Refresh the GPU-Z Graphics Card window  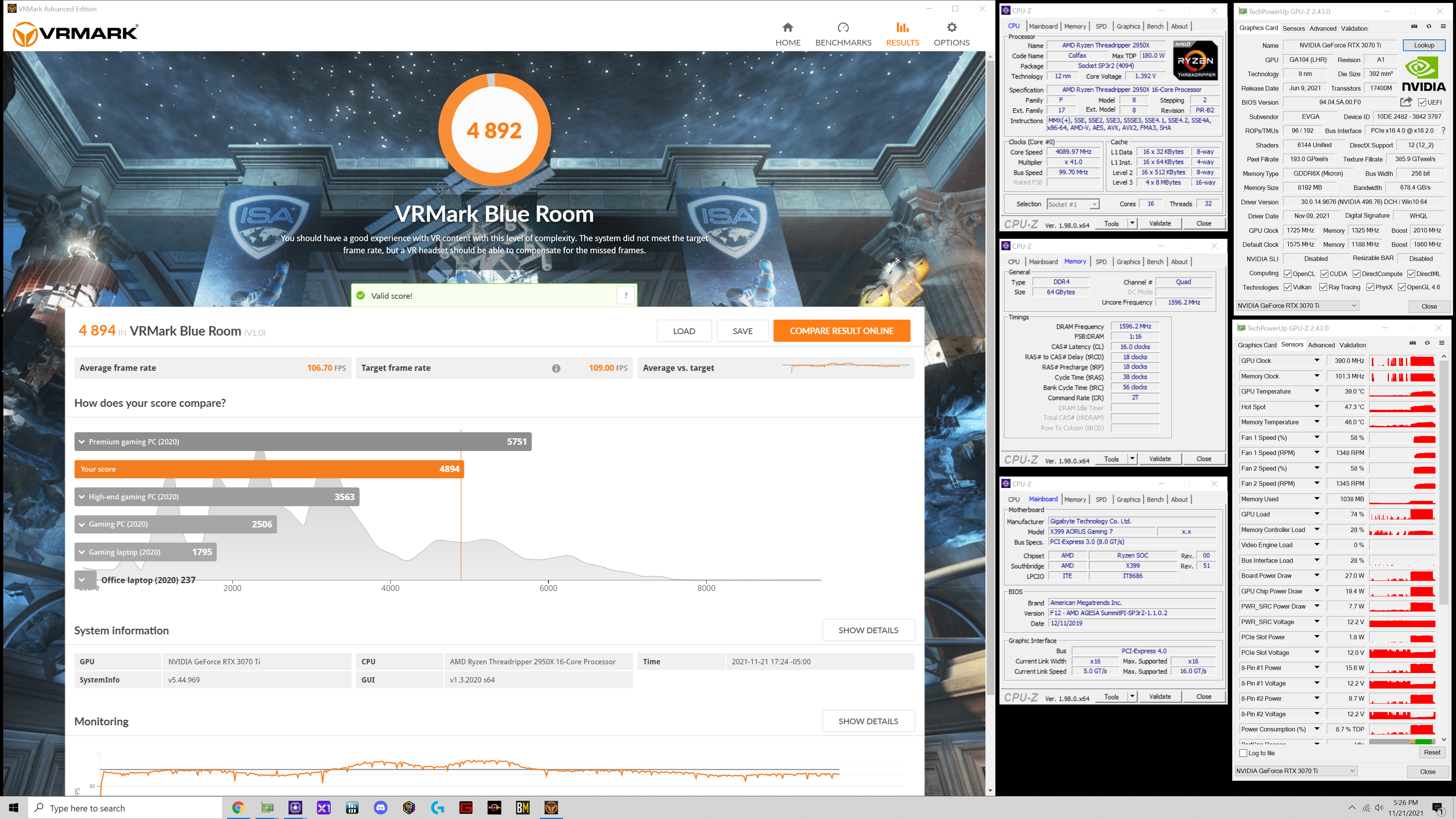tap(1429, 27)
